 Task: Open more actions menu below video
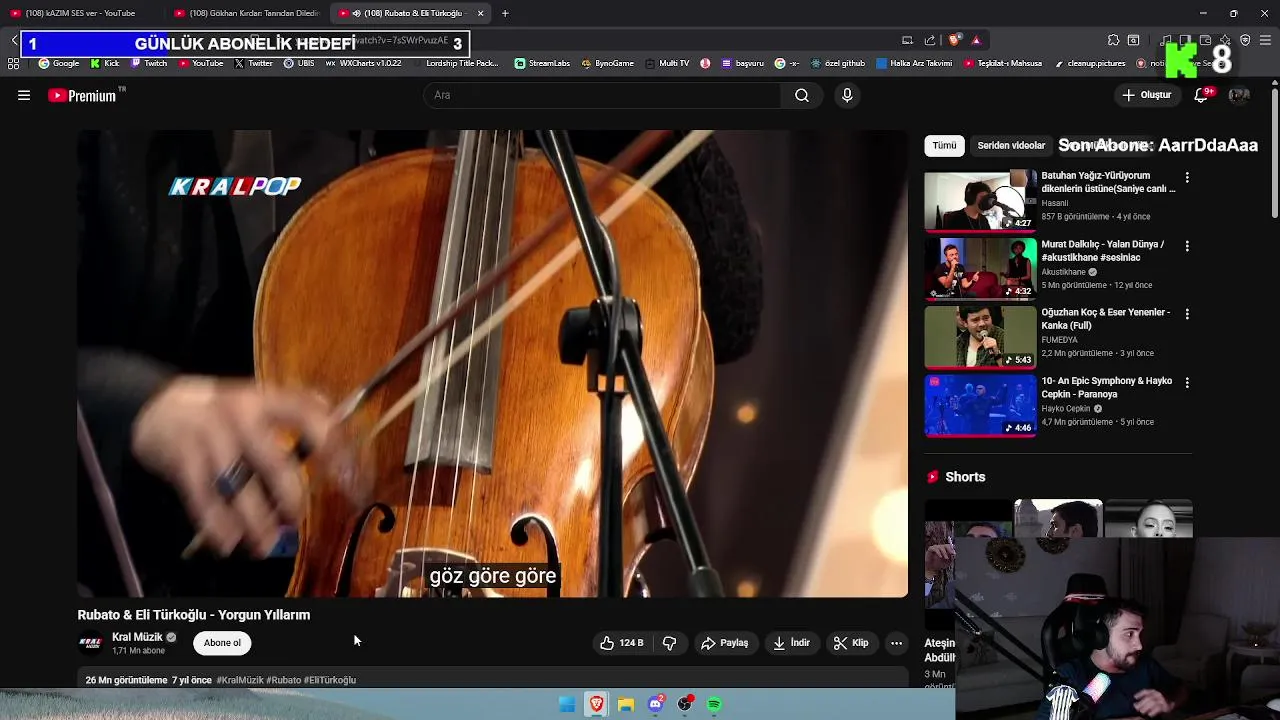[897, 643]
